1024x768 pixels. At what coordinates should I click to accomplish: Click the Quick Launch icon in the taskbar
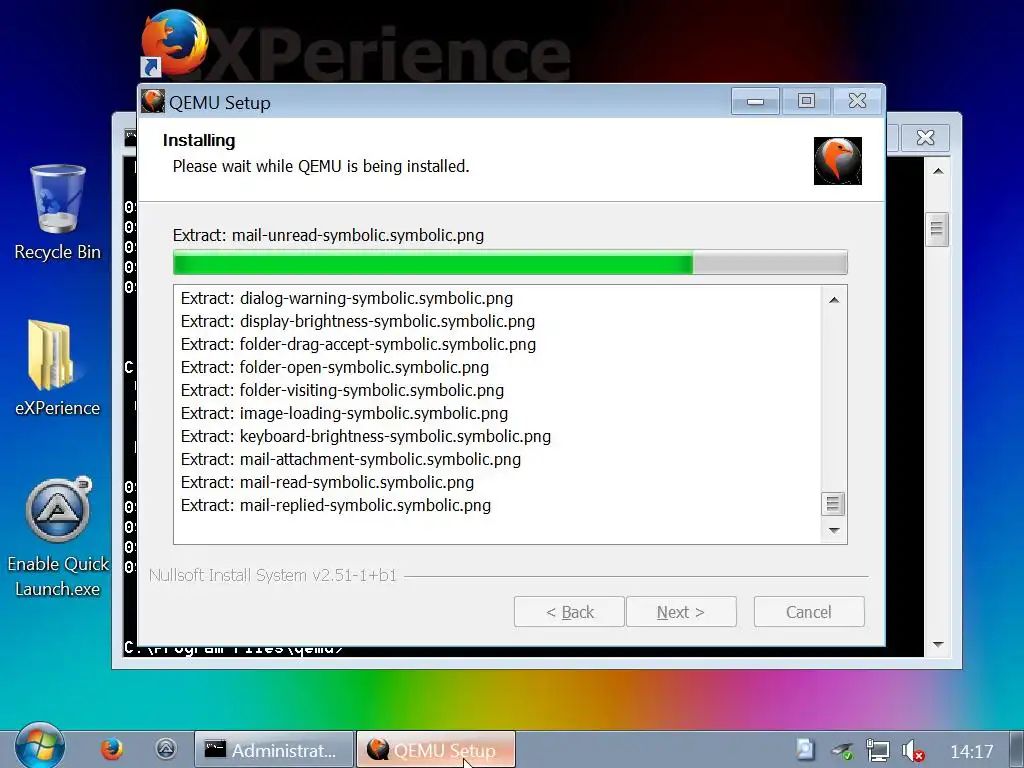[x=166, y=749]
